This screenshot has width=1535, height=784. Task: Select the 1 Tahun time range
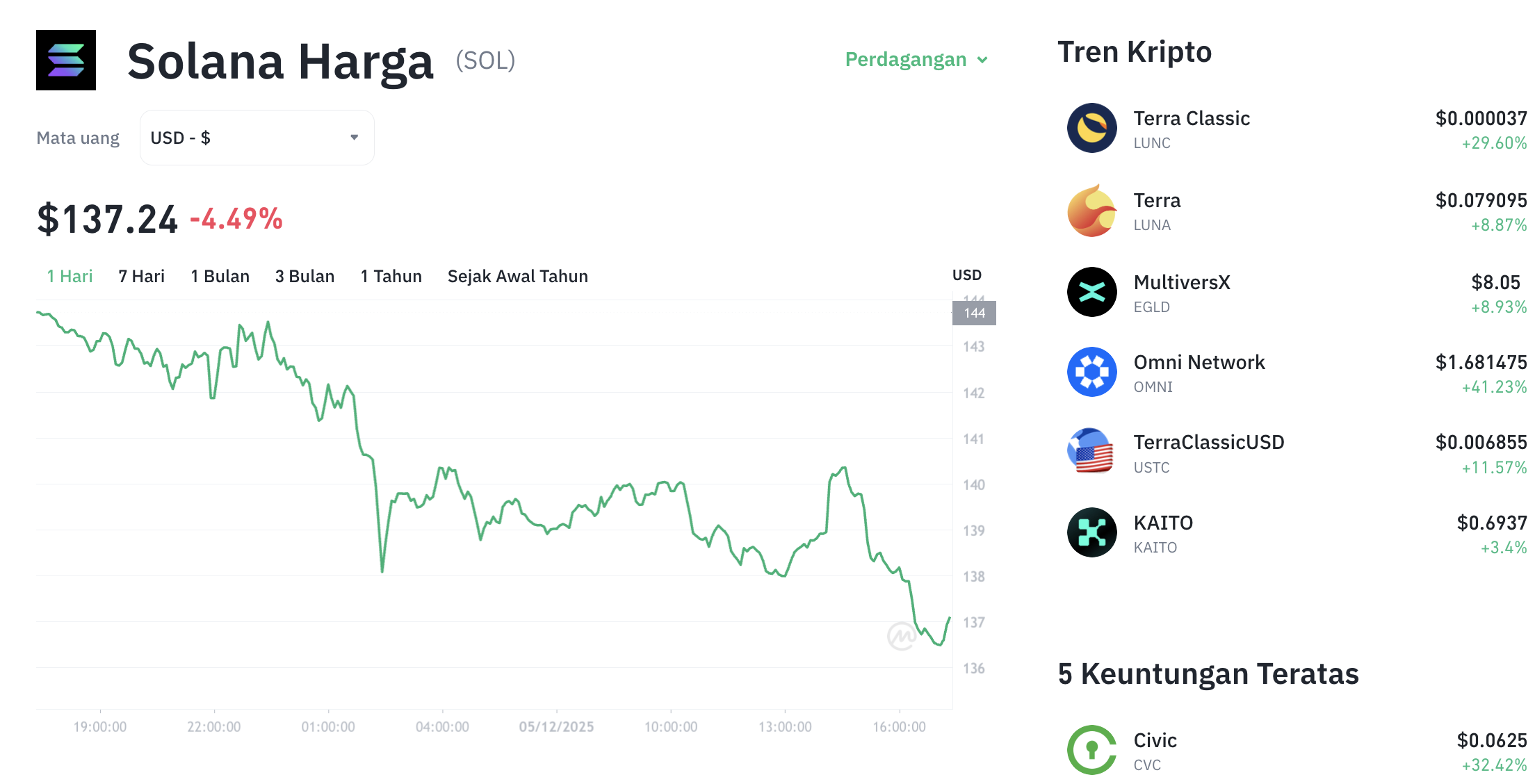point(391,276)
